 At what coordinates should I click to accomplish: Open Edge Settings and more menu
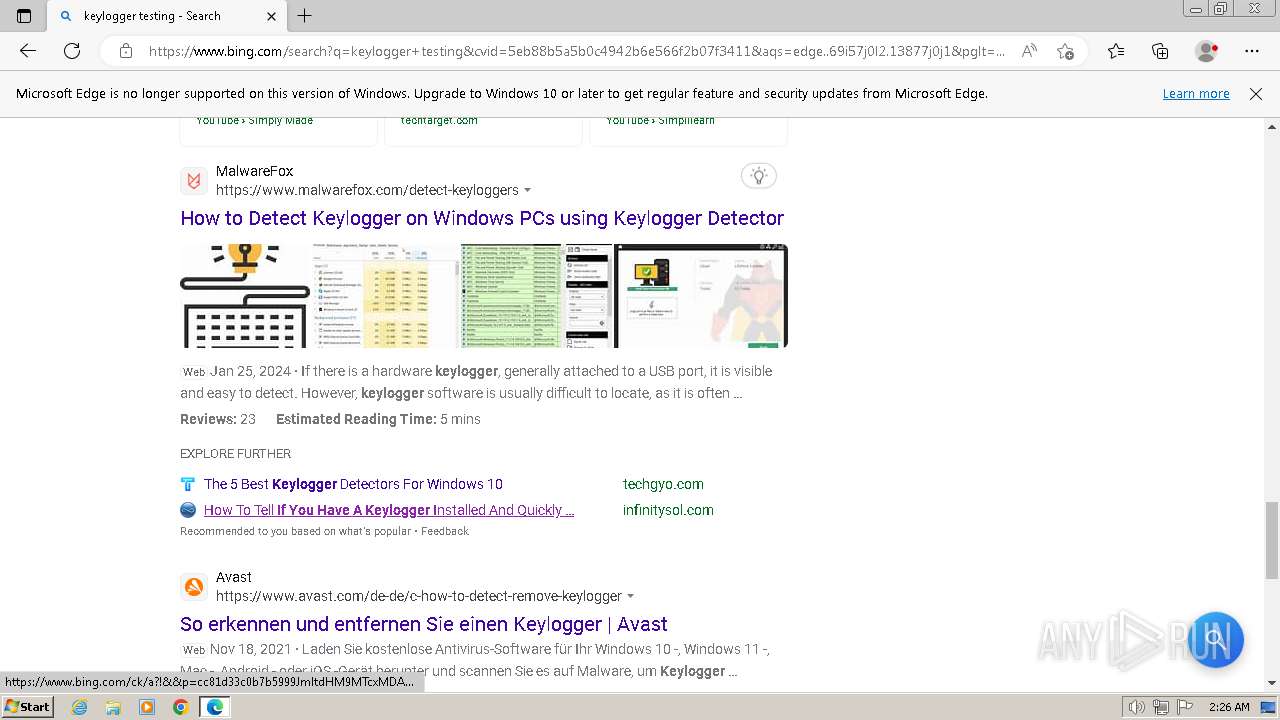[x=1252, y=51]
